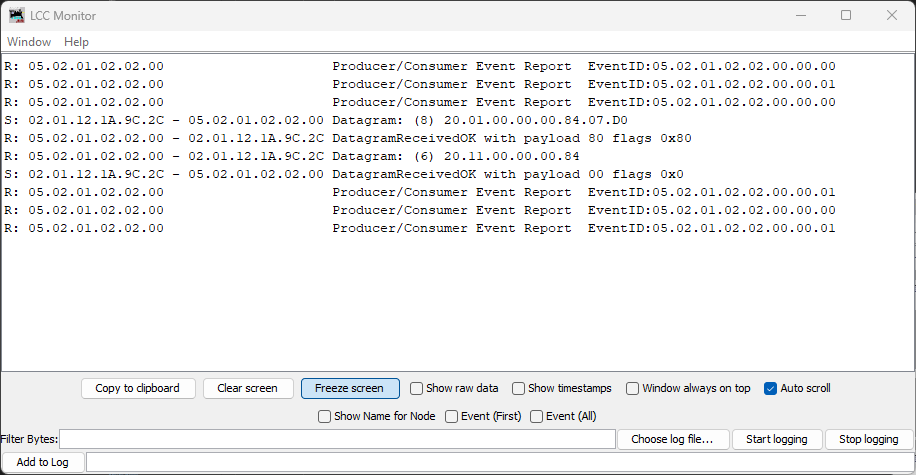Open the Window menu
Screen dimensions: 916x475
[29, 42]
